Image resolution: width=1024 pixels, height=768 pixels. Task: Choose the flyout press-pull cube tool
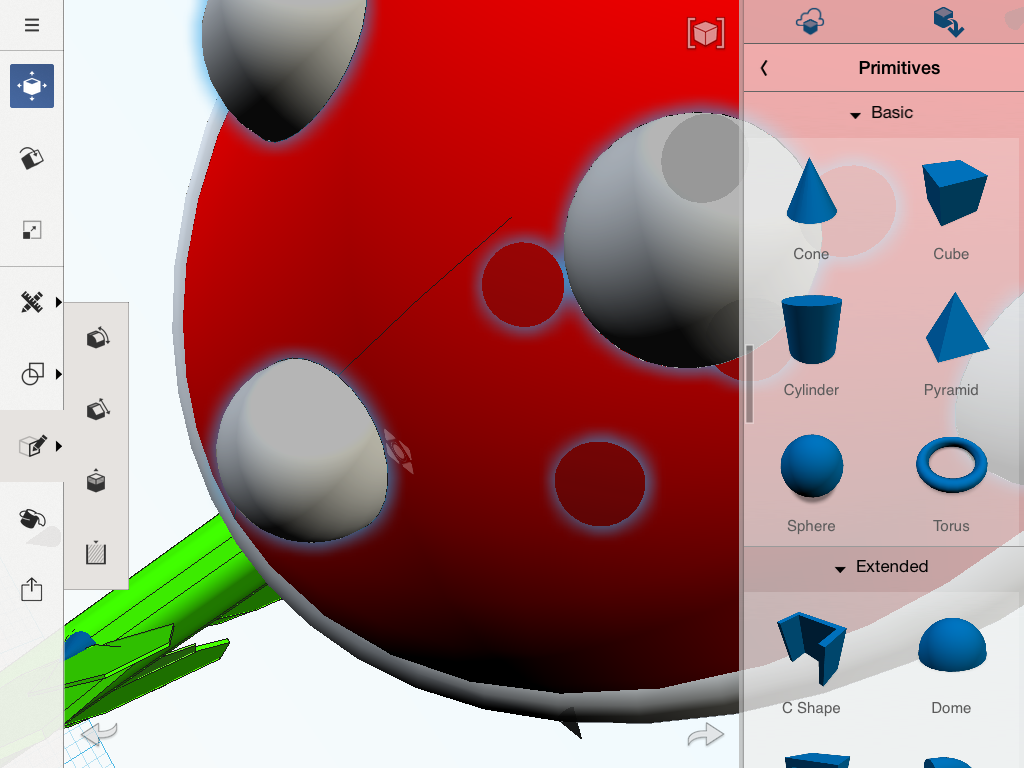point(96,481)
